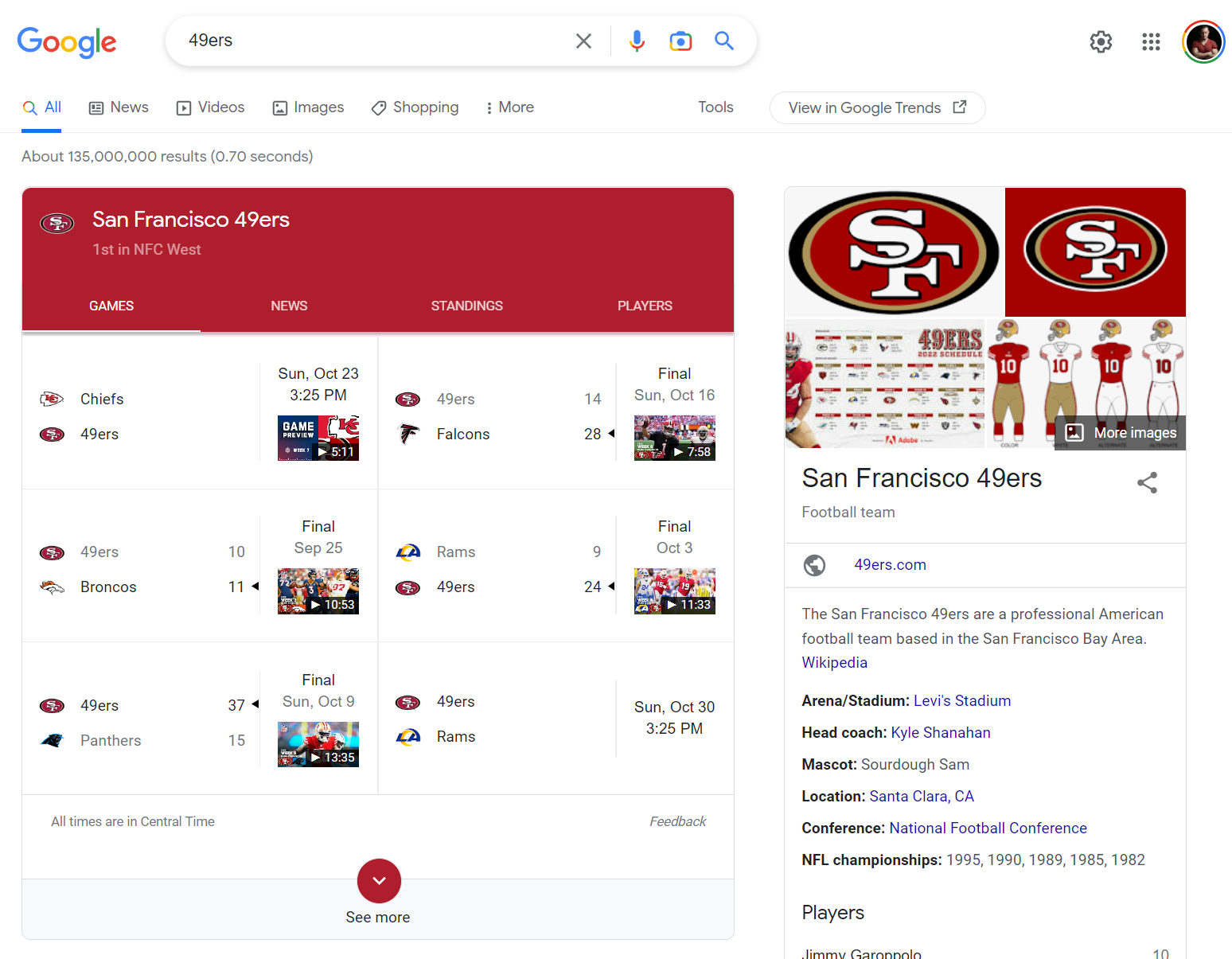Click the Broncos team logo icon
The width and height of the screenshot is (1232, 959).
(52, 587)
